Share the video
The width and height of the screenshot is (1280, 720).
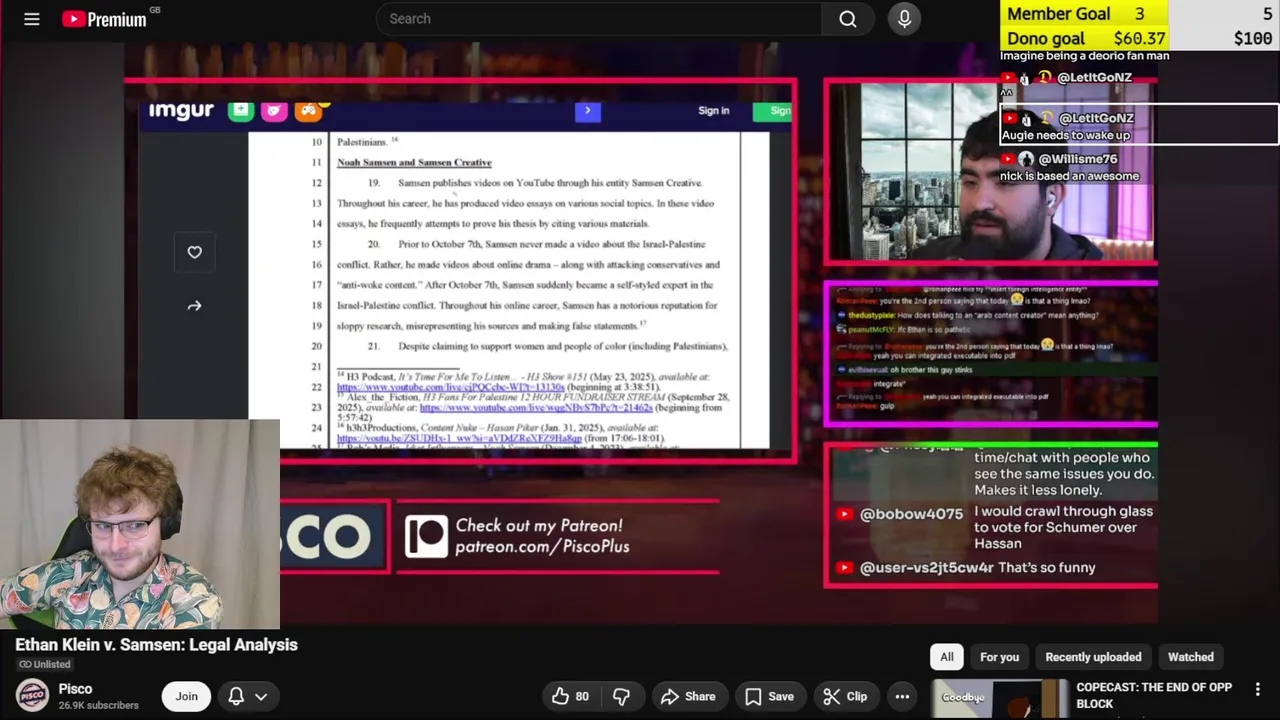[688, 696]
